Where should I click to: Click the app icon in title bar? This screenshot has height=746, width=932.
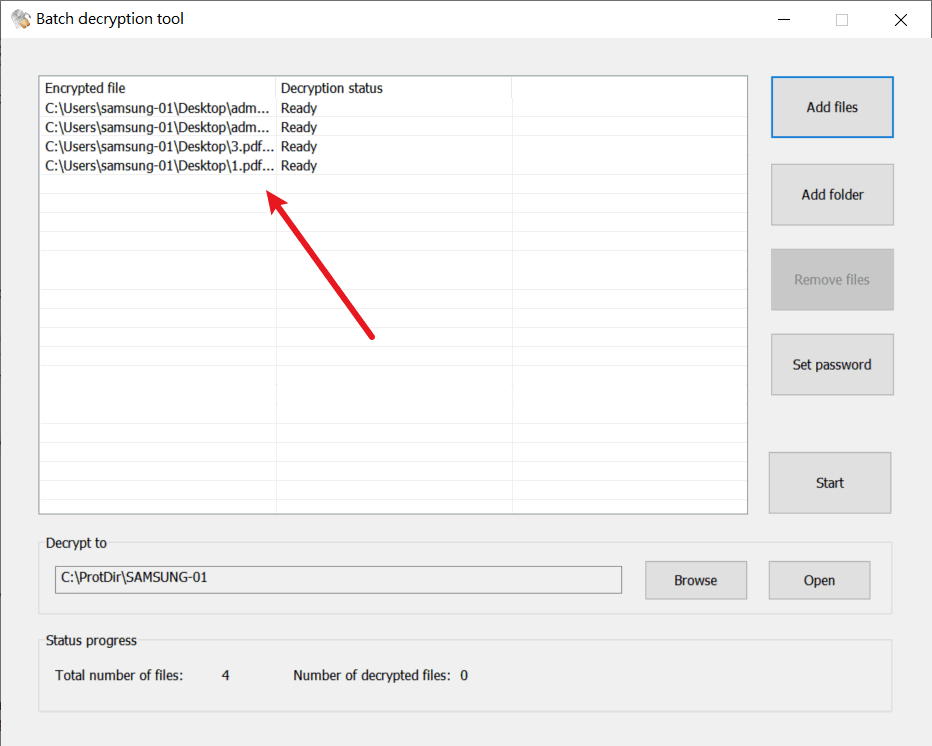(x=20, y=19)
